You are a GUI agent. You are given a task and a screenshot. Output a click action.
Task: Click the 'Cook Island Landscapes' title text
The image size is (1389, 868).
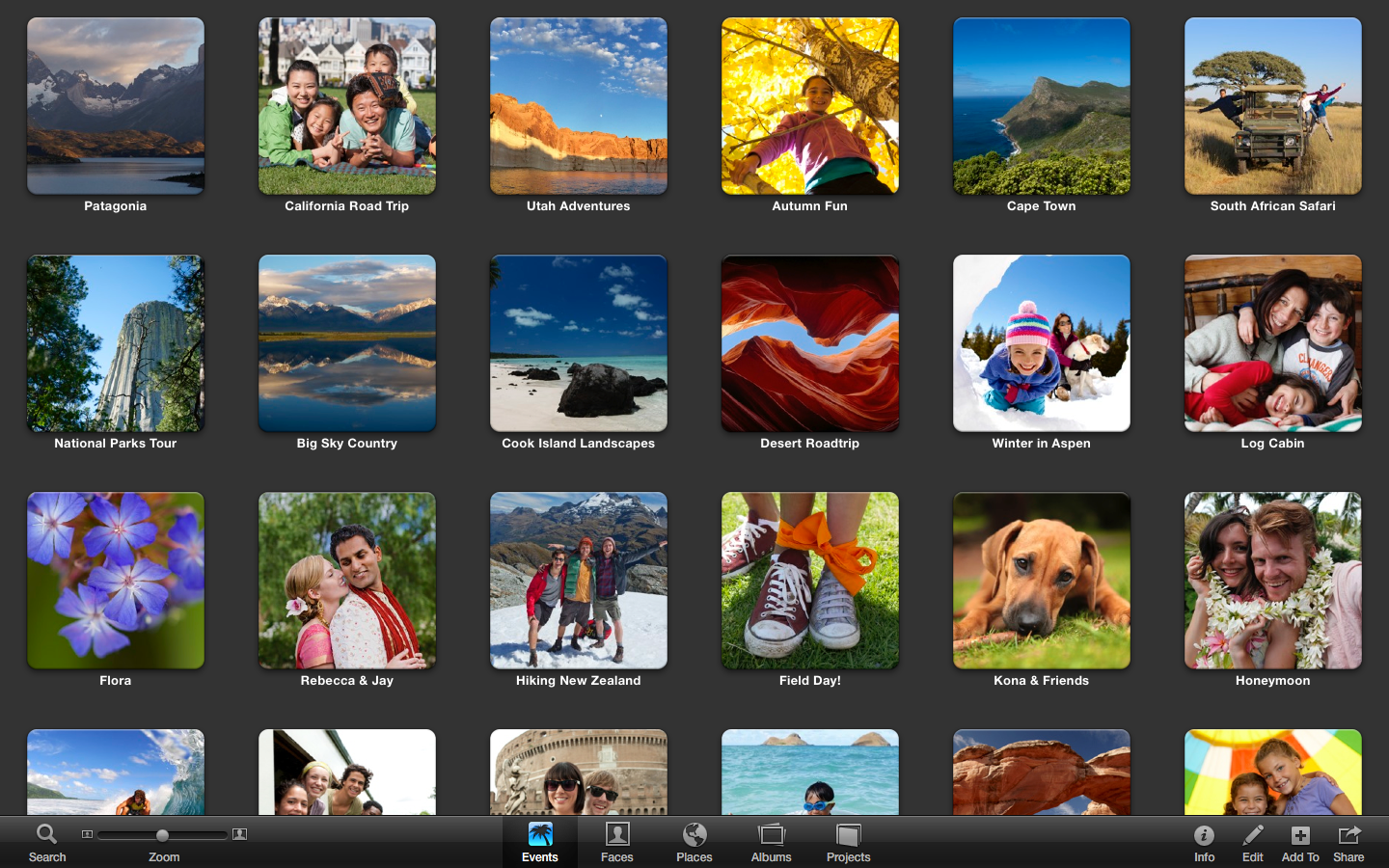[579, 444]
